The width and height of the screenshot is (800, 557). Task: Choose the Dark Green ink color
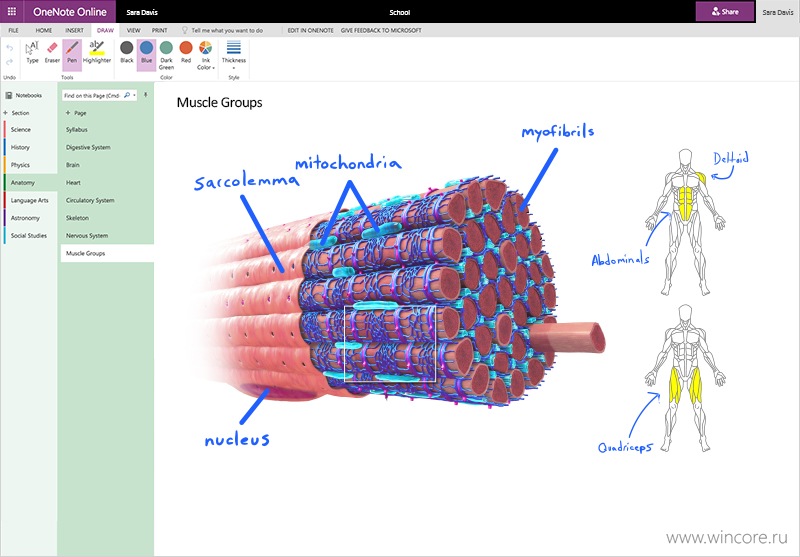click(166, 55)
